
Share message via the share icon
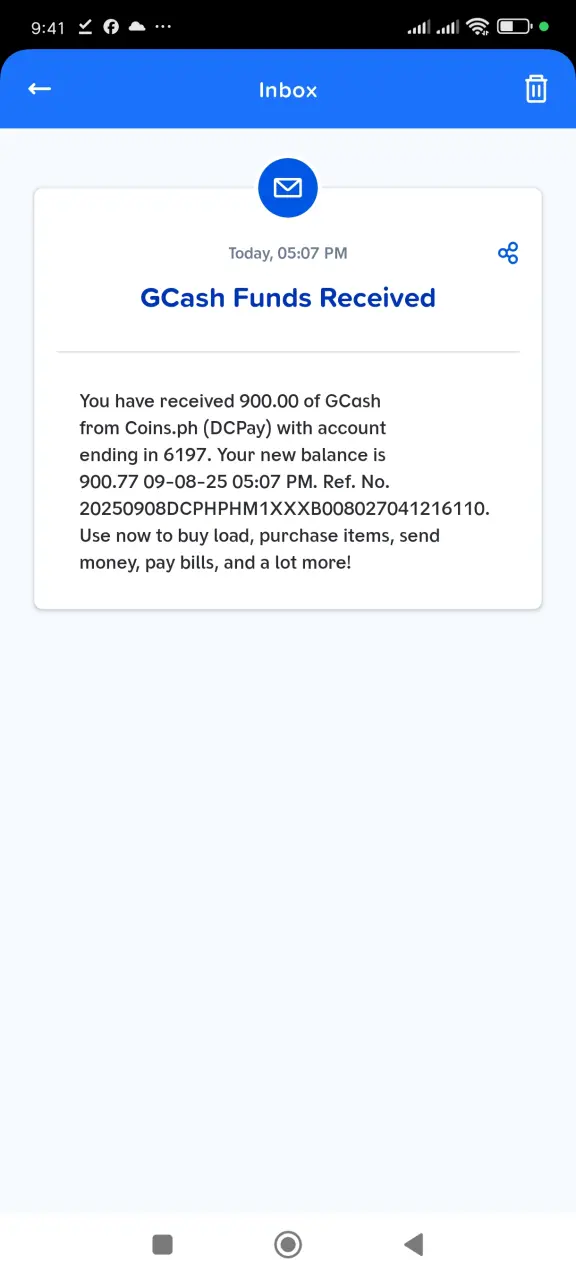click(x=508, y=253)
